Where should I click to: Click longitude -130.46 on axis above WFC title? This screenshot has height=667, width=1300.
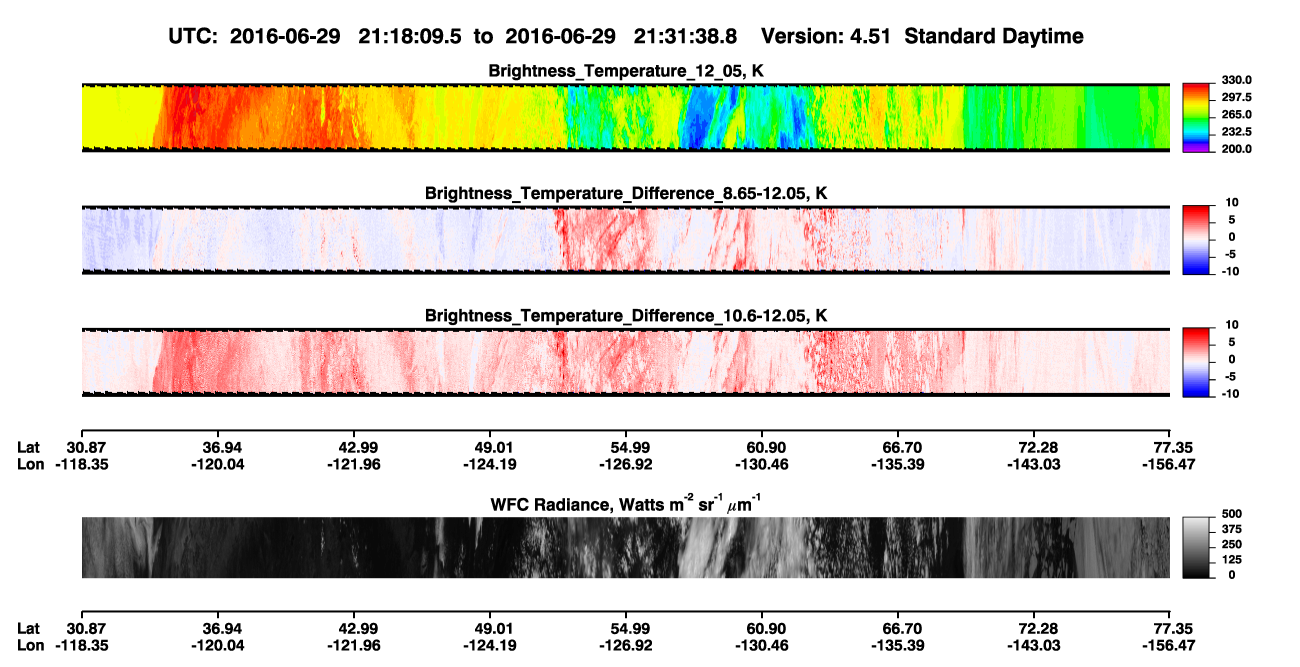click(x=762, y=464)
